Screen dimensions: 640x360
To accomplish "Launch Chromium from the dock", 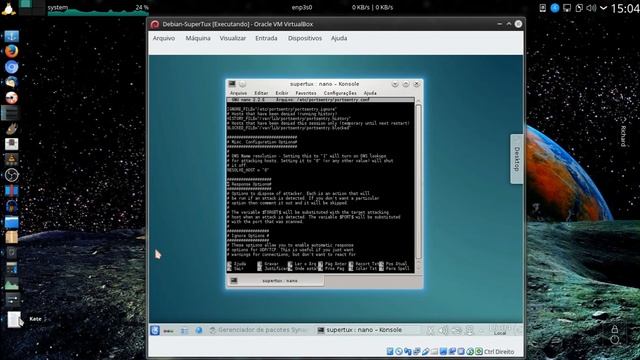I will pos(11,67).
